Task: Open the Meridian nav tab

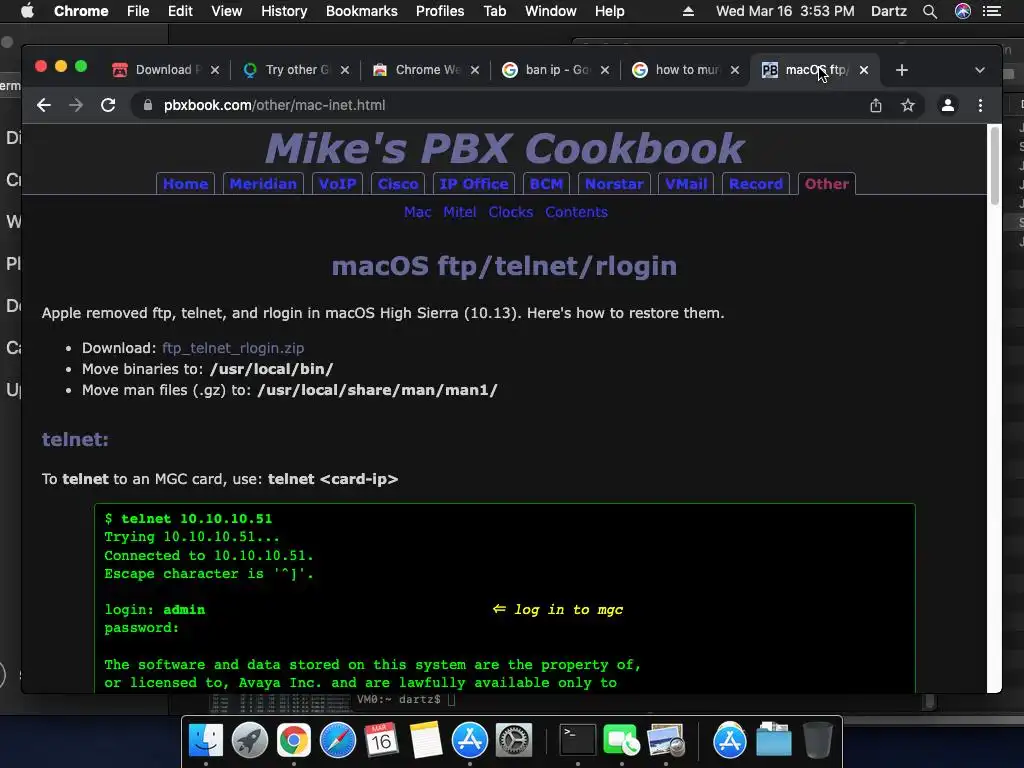Action: point(263,184)
